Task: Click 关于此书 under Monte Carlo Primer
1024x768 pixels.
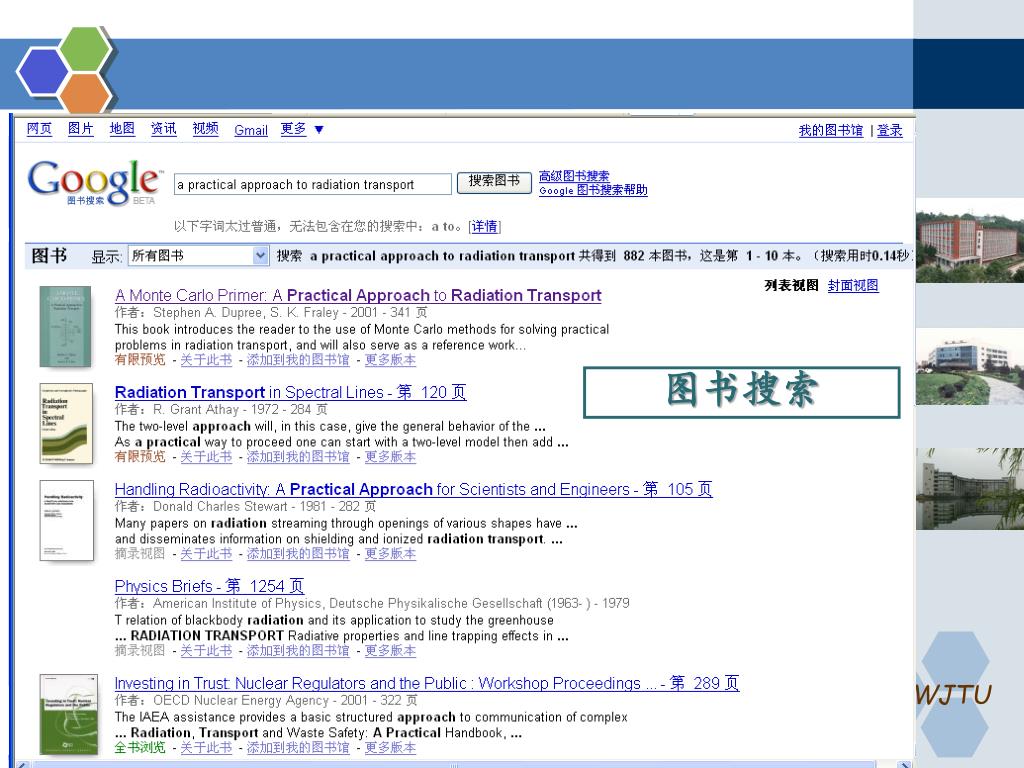Action: [206, 359]
